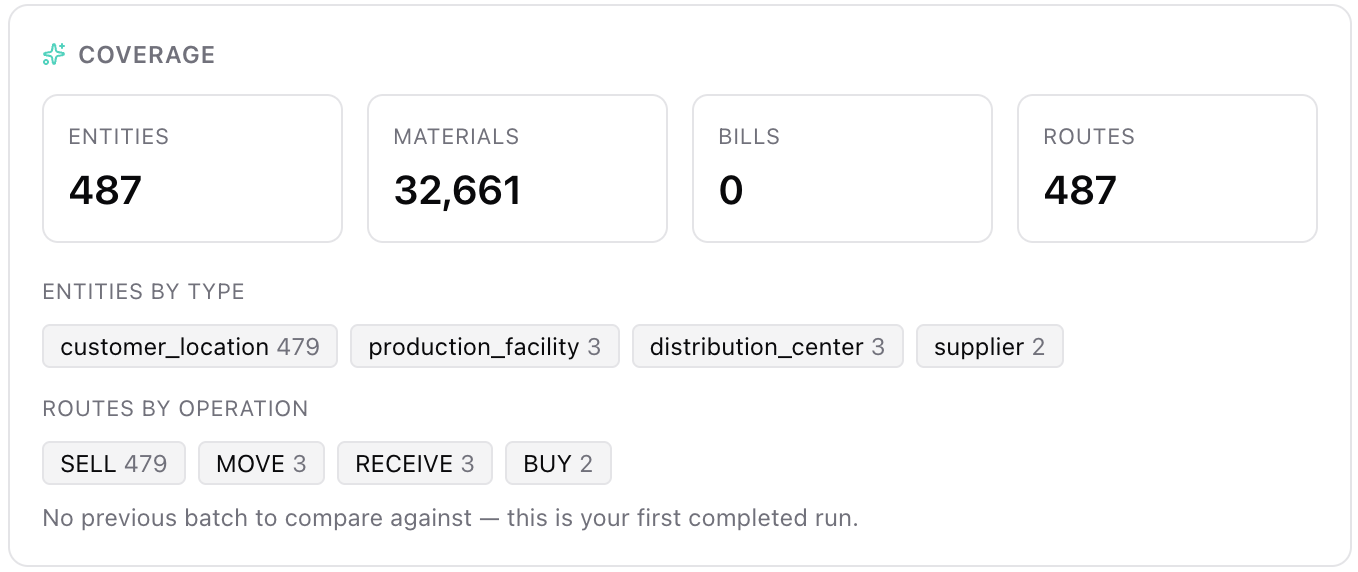Choose the RECEIVE 3 operation chip
Screen dimensions: 1358x572
415,463
